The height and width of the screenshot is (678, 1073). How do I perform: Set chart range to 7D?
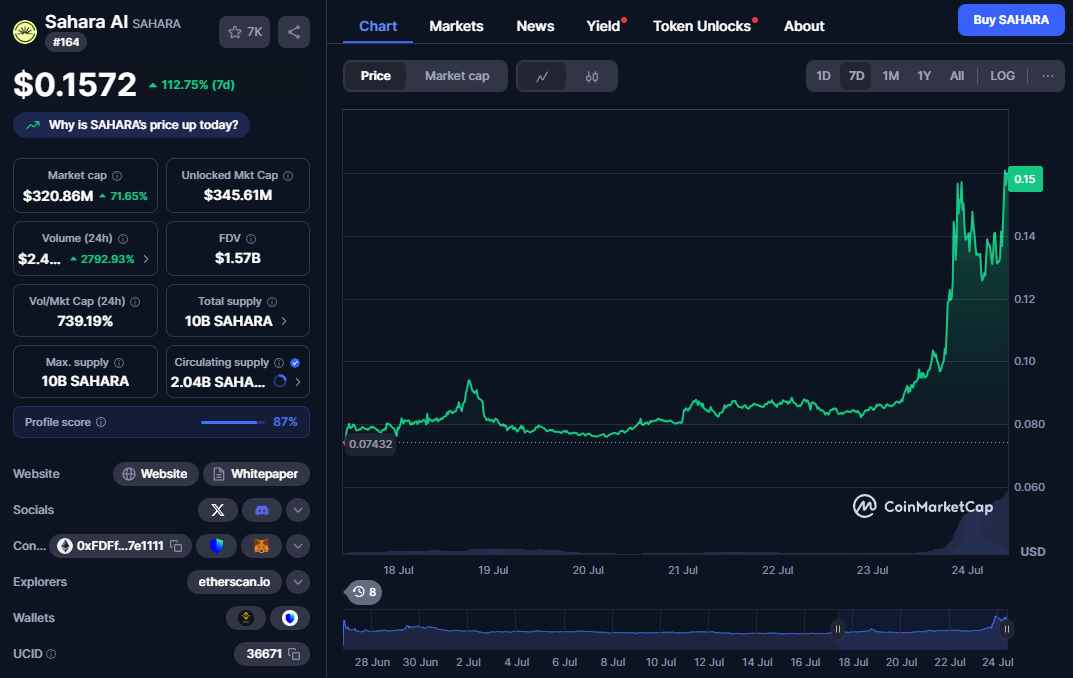tap(856, 76)
